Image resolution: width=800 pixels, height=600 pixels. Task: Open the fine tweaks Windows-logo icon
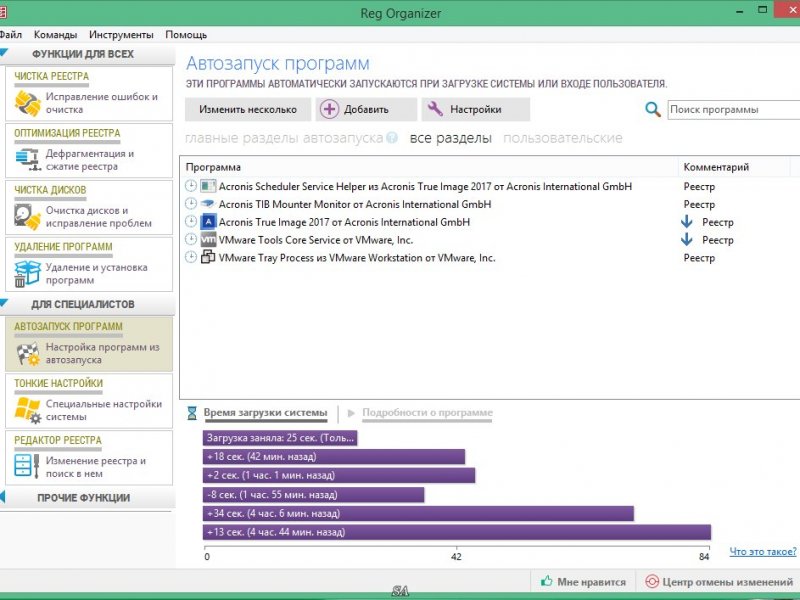pyautogui.click(x=28, y=410)
